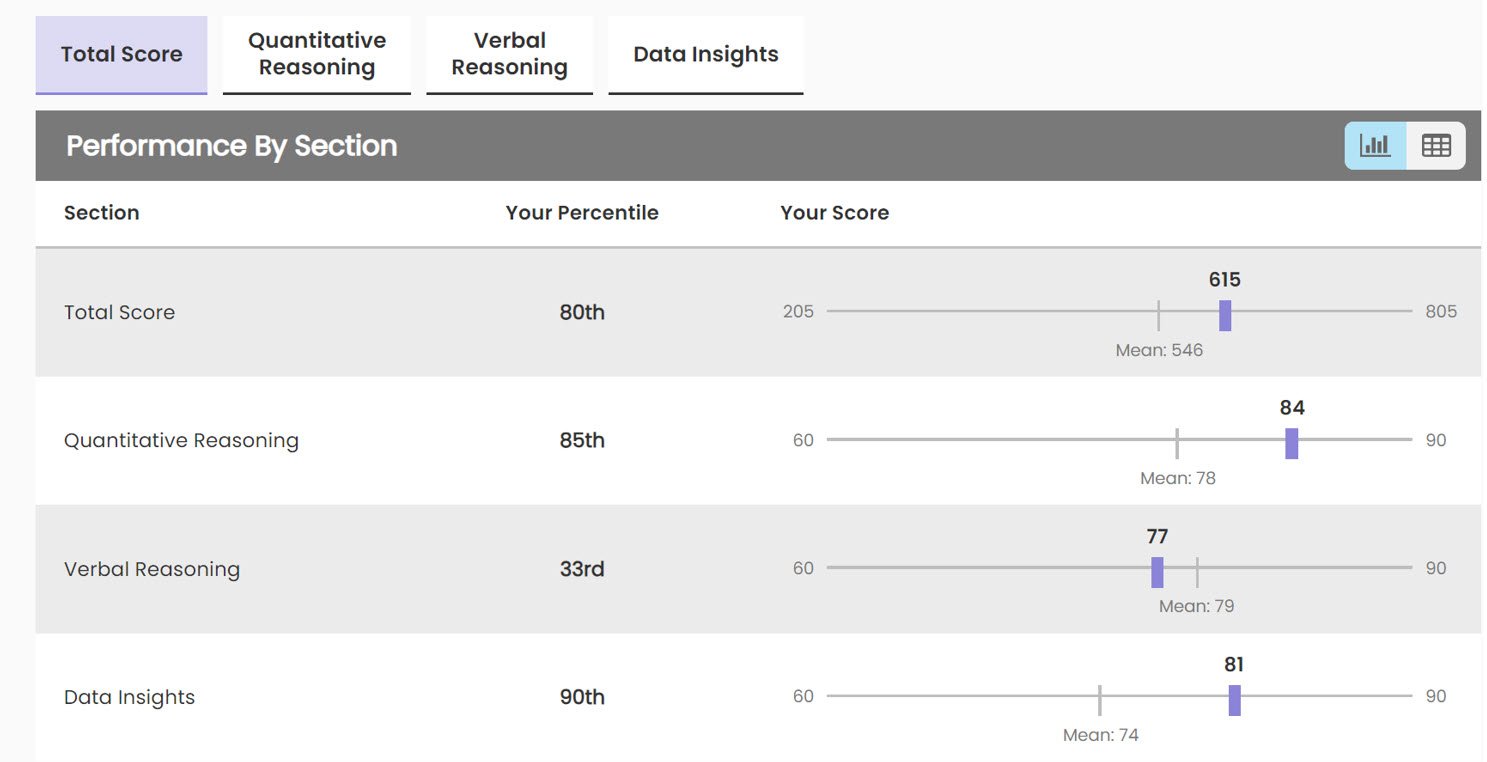The image size is (1487, 762).
Task: Select the Verbal Reasoning tab
Action: click(509, 55)
